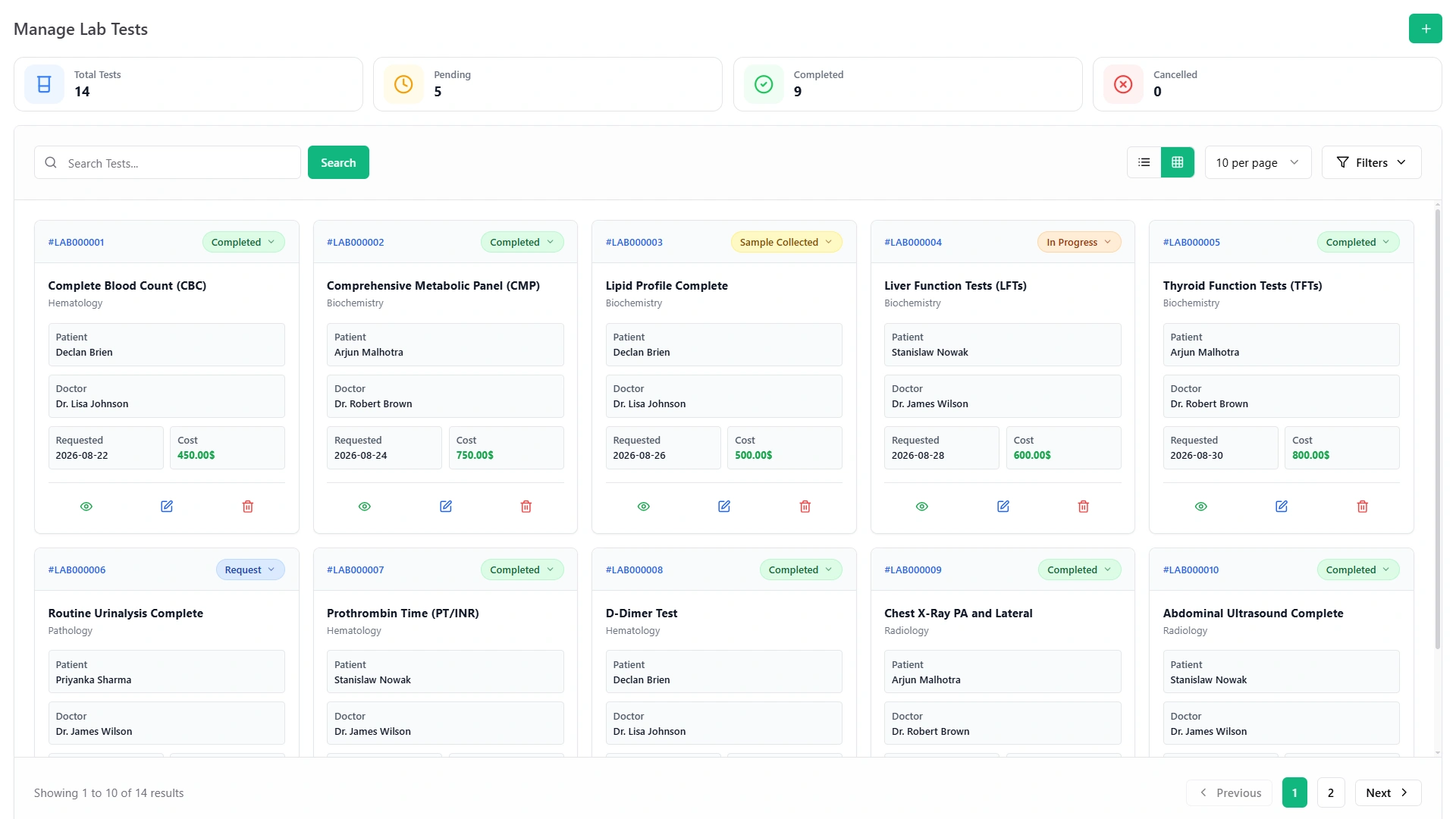Edit the Thyroid Function Tests card

[x=1282, y=507]
